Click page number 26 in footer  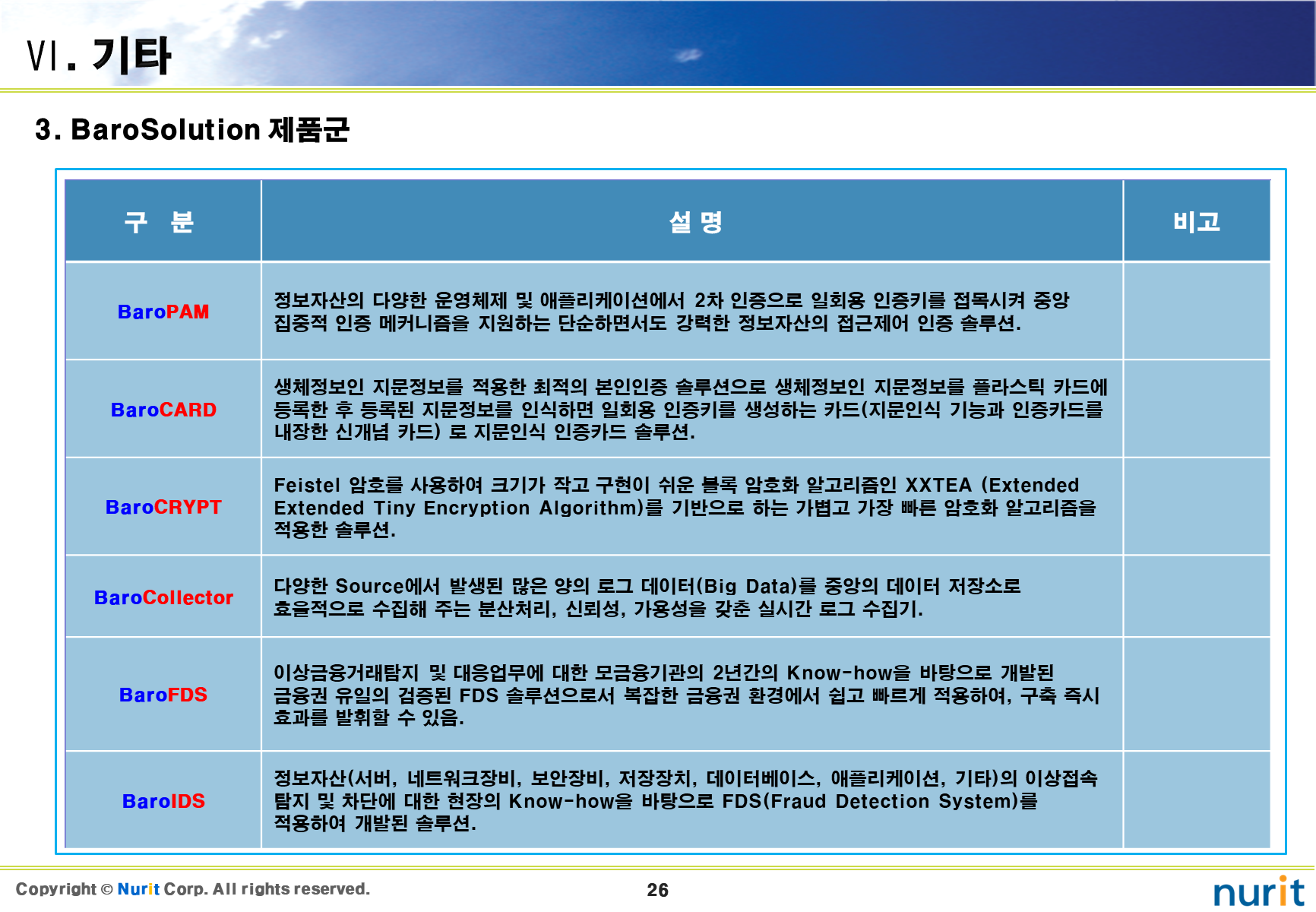point(658,890)
